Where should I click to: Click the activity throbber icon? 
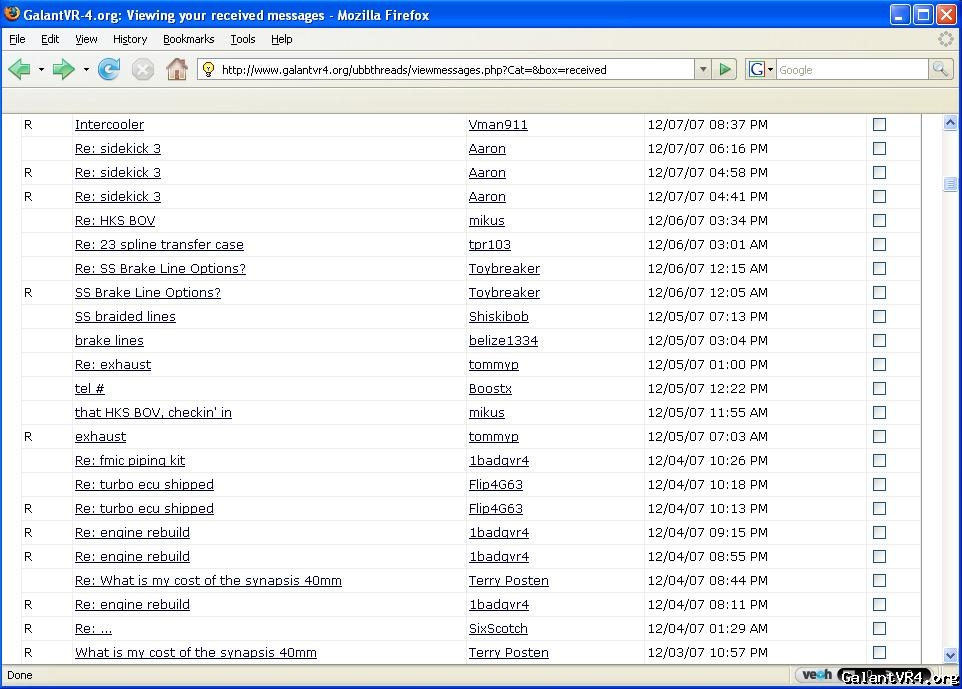(946, 39)
